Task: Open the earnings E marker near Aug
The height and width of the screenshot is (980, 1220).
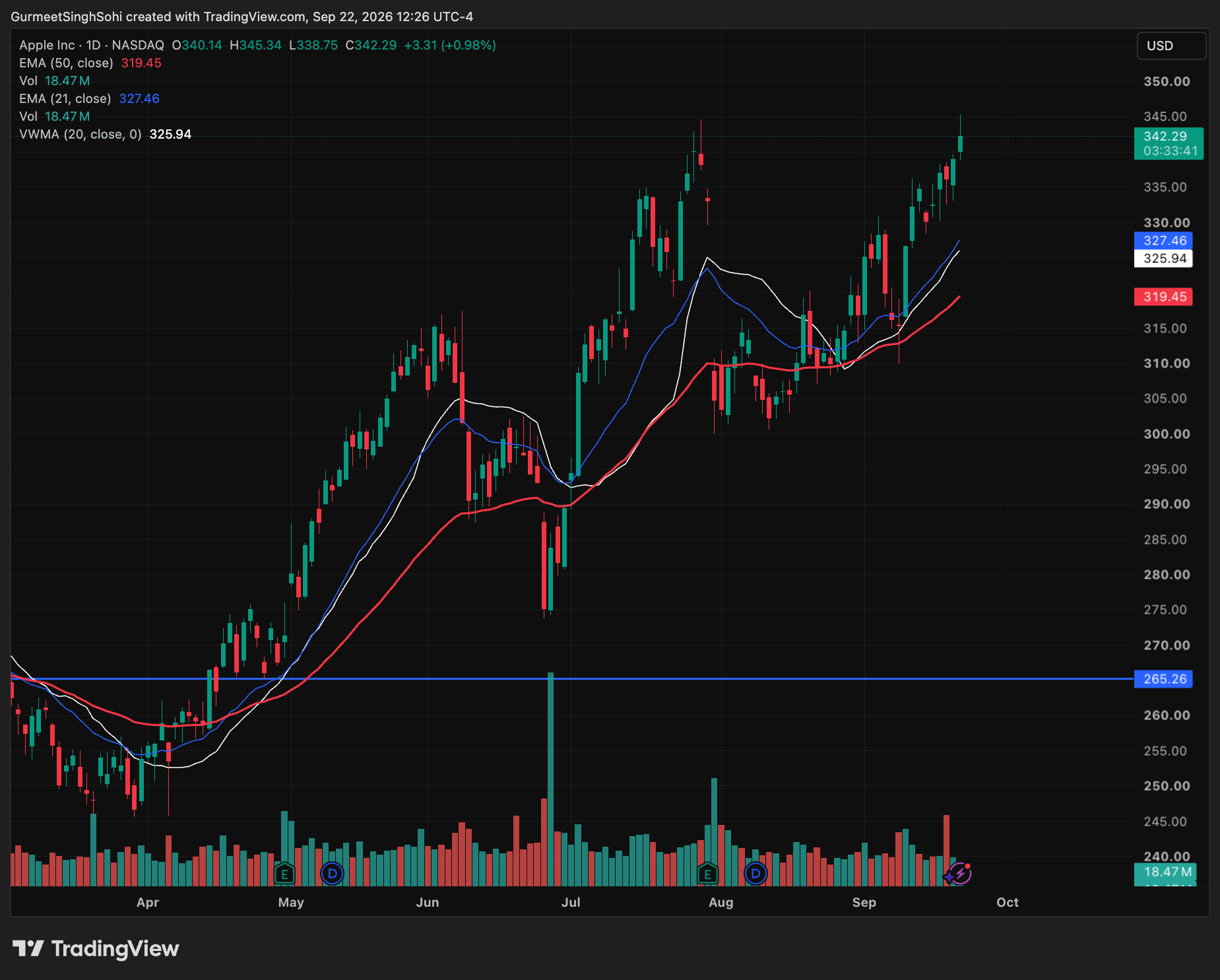Action: click(707, 874)
